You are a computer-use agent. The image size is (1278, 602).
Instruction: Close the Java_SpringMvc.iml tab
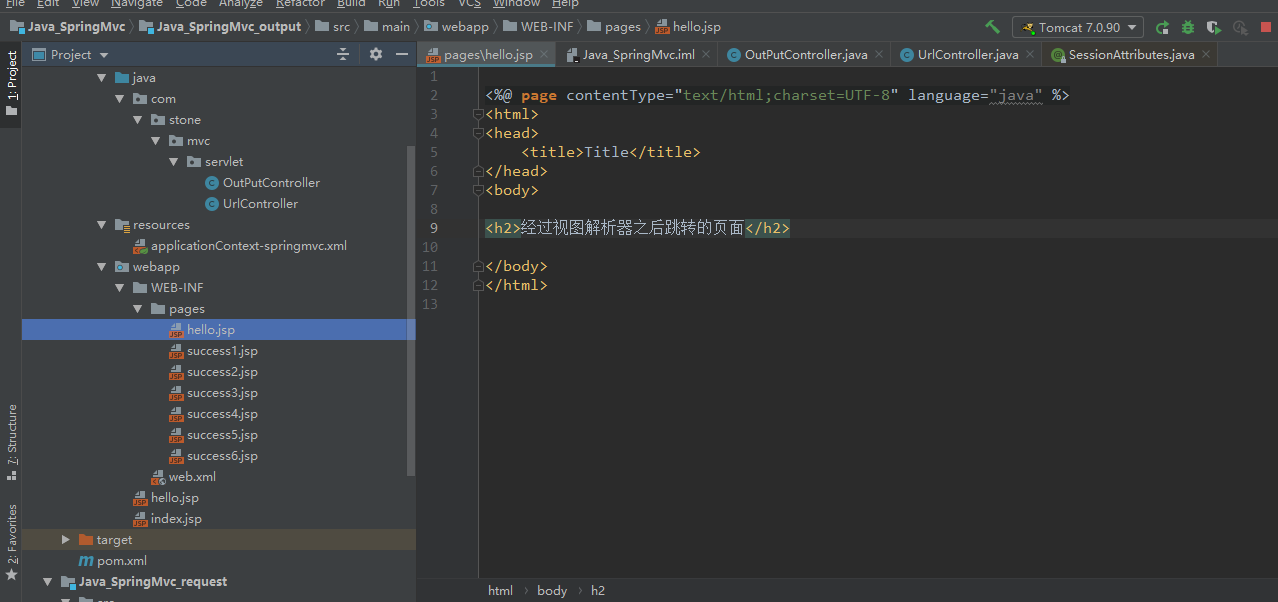tap(706, 54)
